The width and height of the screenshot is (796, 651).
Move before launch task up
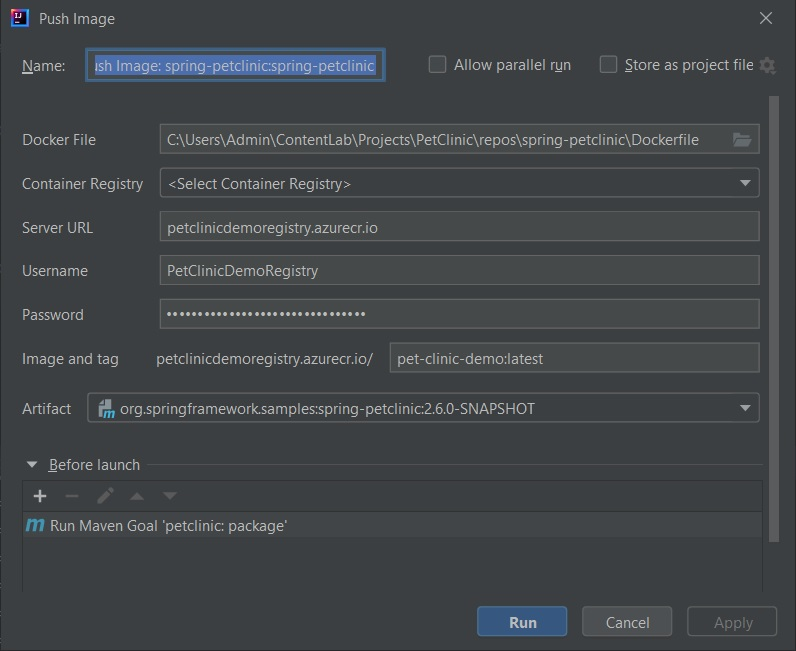[137, 496]
